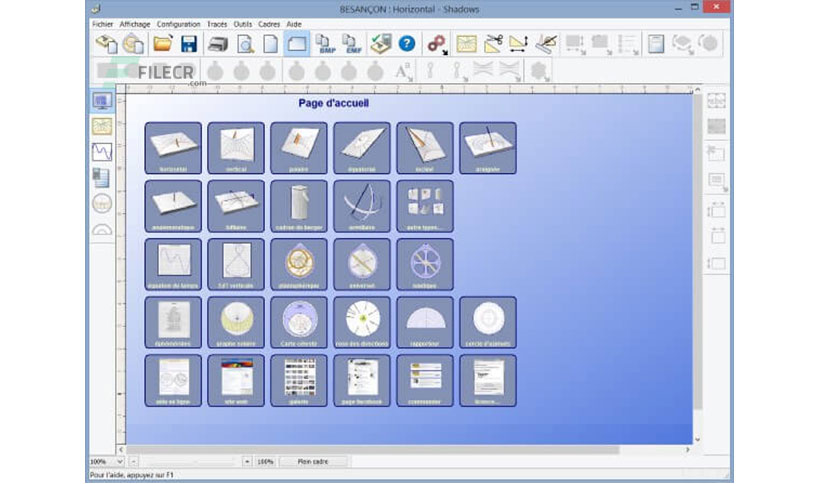
Task: Open the page facebook tile
Action: tap(362, 381)
